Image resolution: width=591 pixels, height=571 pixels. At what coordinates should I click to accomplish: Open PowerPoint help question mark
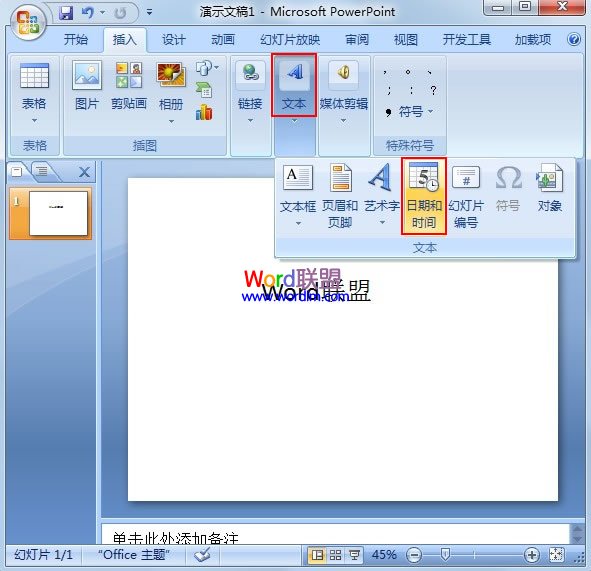(574, 39)
